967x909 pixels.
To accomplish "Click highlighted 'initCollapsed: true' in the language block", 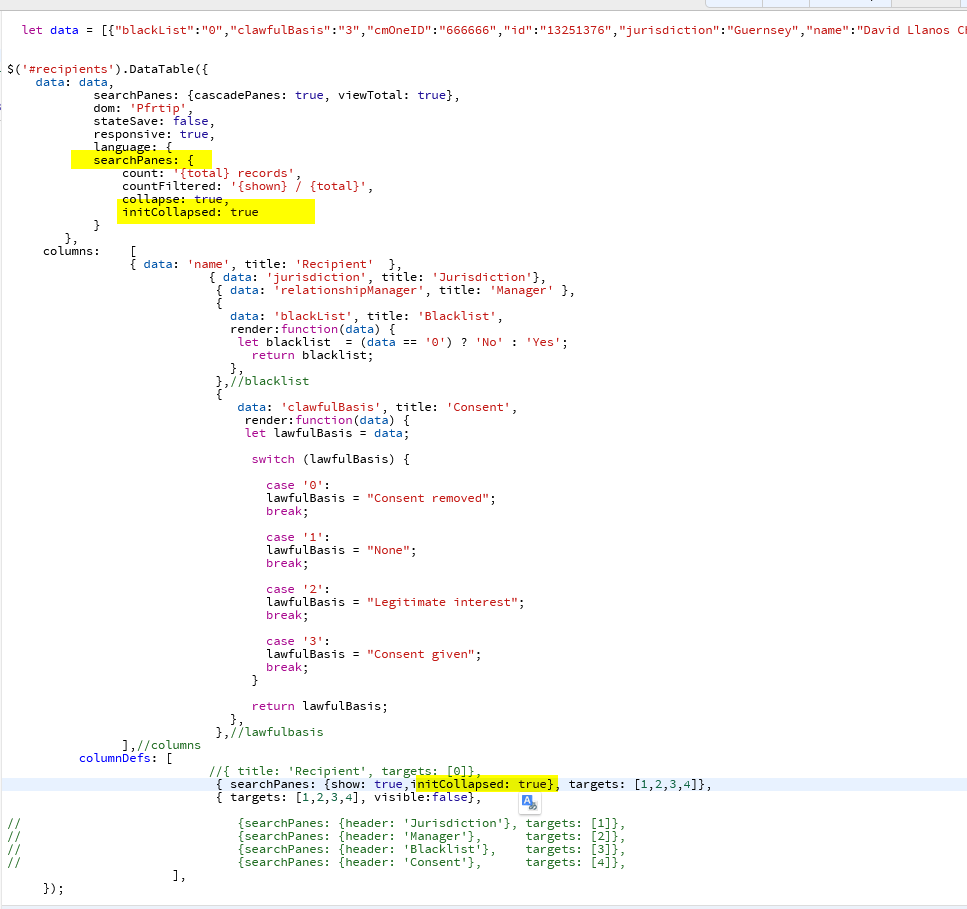I will click(x=190, y=212).
